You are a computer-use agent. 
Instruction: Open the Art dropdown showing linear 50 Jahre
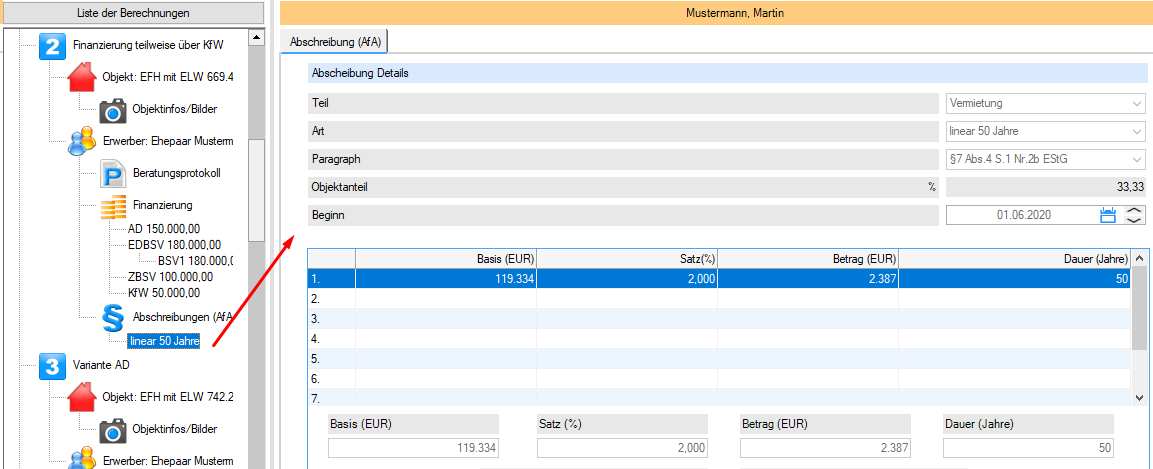point(1046,132)
